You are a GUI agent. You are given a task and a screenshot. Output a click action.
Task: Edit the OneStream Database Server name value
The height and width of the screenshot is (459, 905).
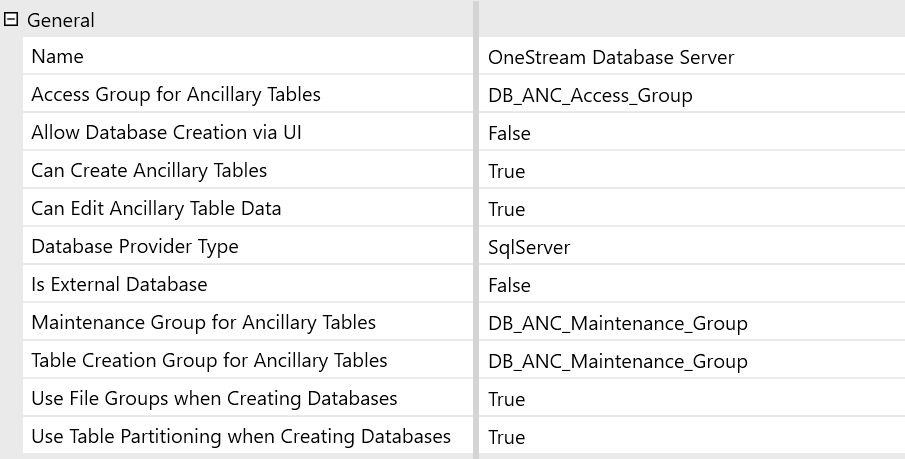[692, 57]
